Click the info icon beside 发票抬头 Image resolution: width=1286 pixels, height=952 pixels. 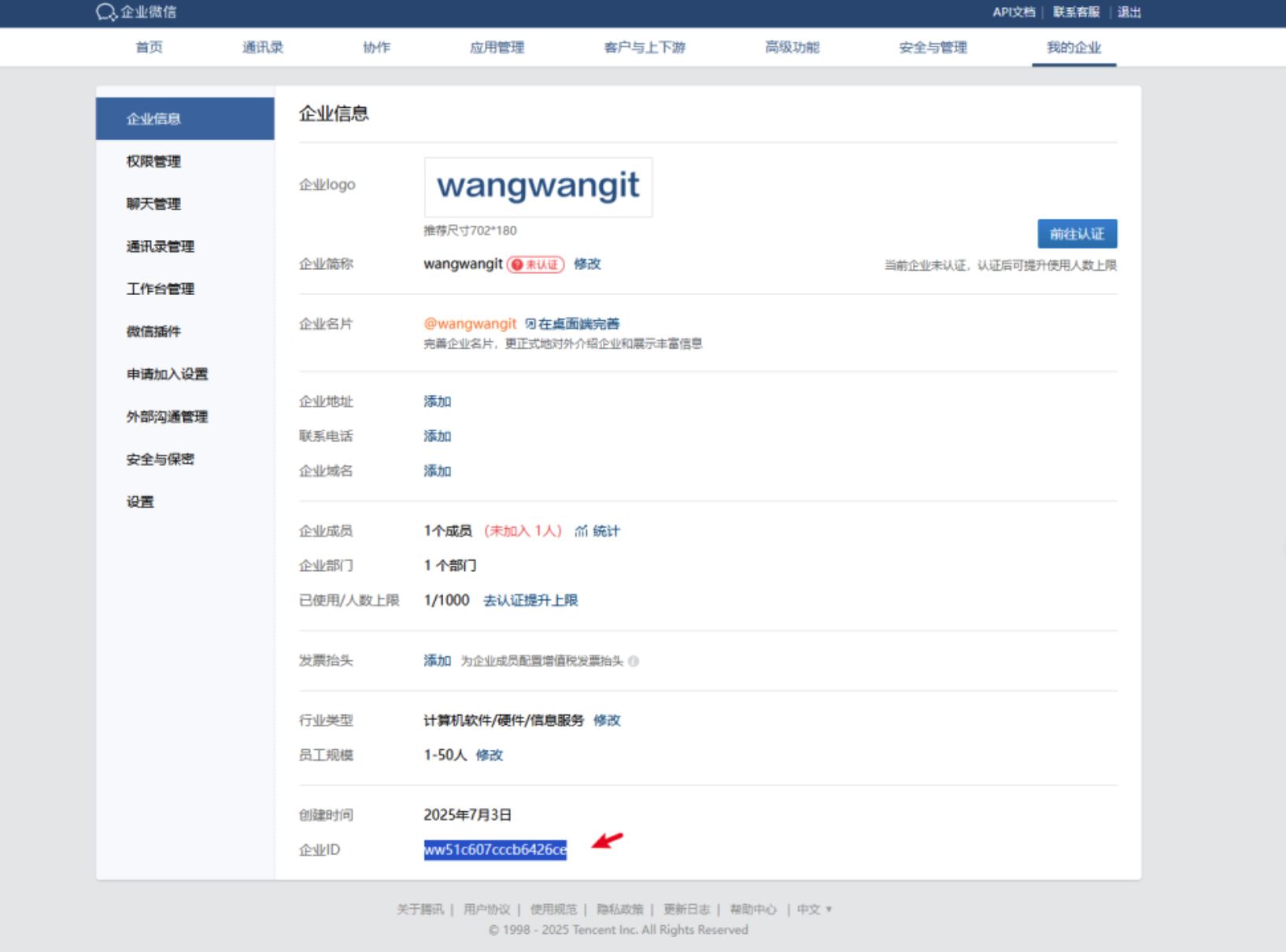pyautogui.click(x=634, y=661)
